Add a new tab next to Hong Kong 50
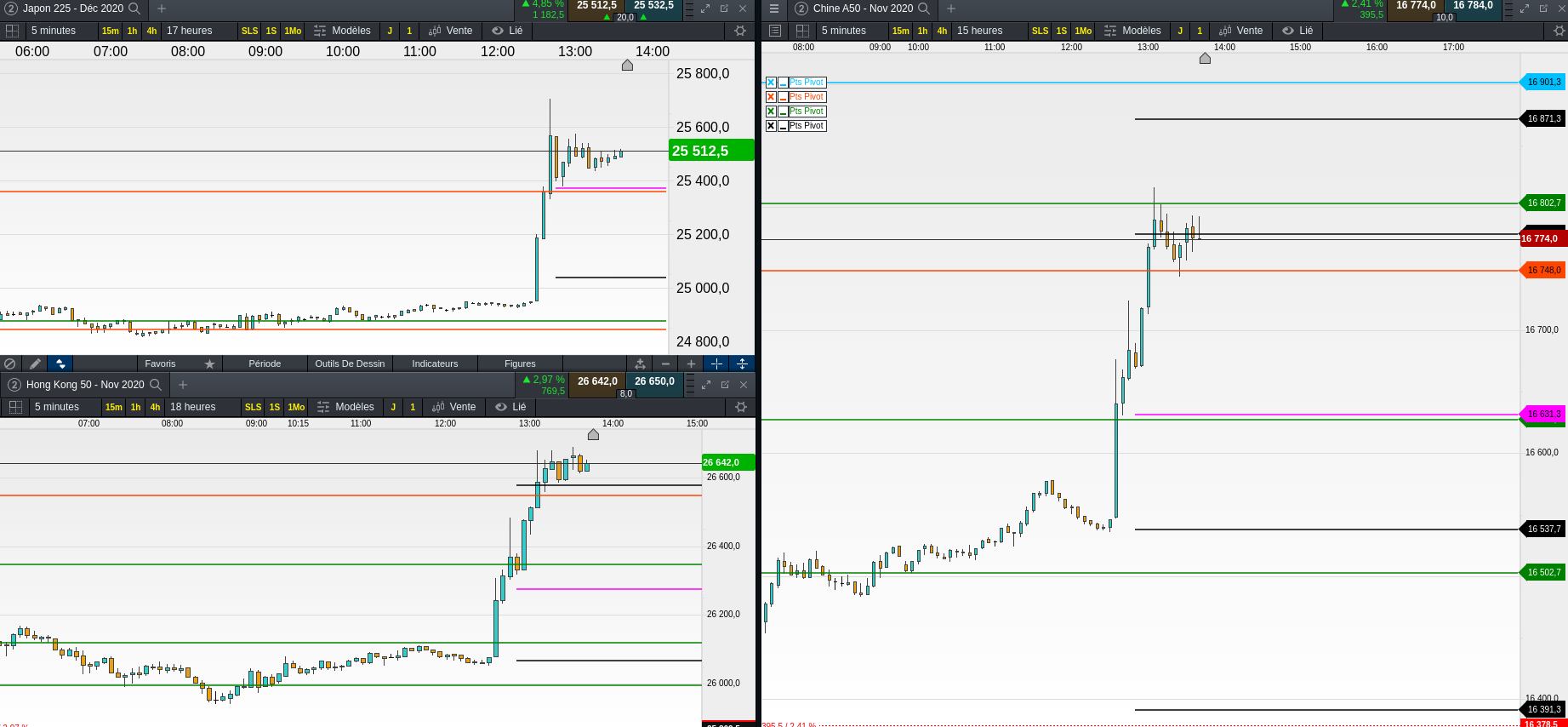 point(182,385)
